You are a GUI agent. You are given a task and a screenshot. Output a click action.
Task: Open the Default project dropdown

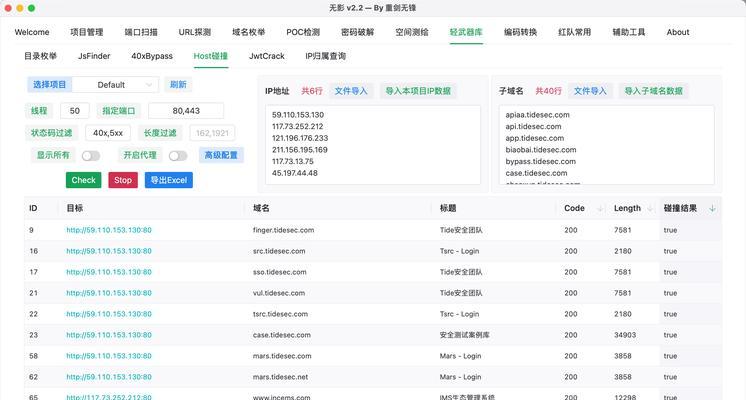click(x=115, y=85)
